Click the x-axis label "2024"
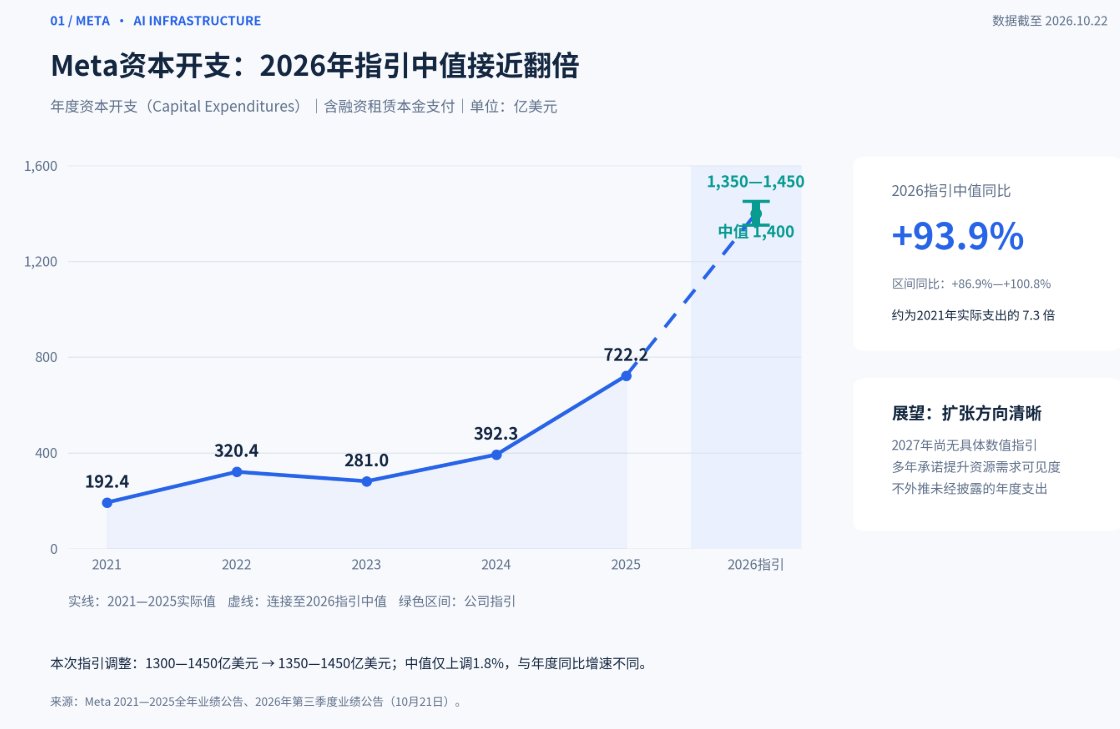Image resolution: width=1120 pixels, height=729 pixels. point(496,565)
